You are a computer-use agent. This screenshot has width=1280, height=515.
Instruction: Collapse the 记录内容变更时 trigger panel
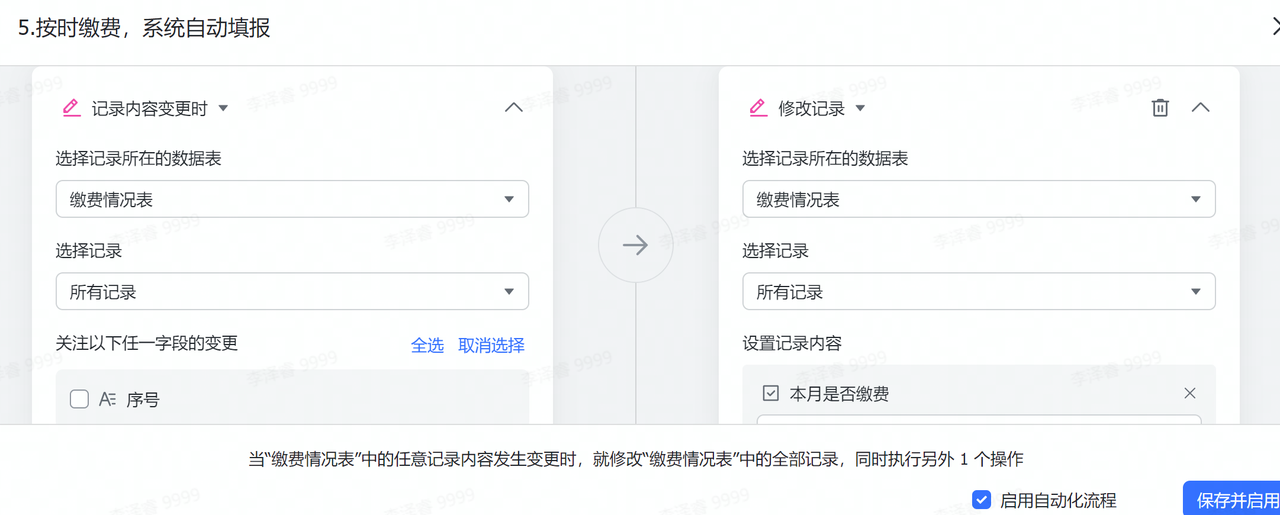pos(513,108)
